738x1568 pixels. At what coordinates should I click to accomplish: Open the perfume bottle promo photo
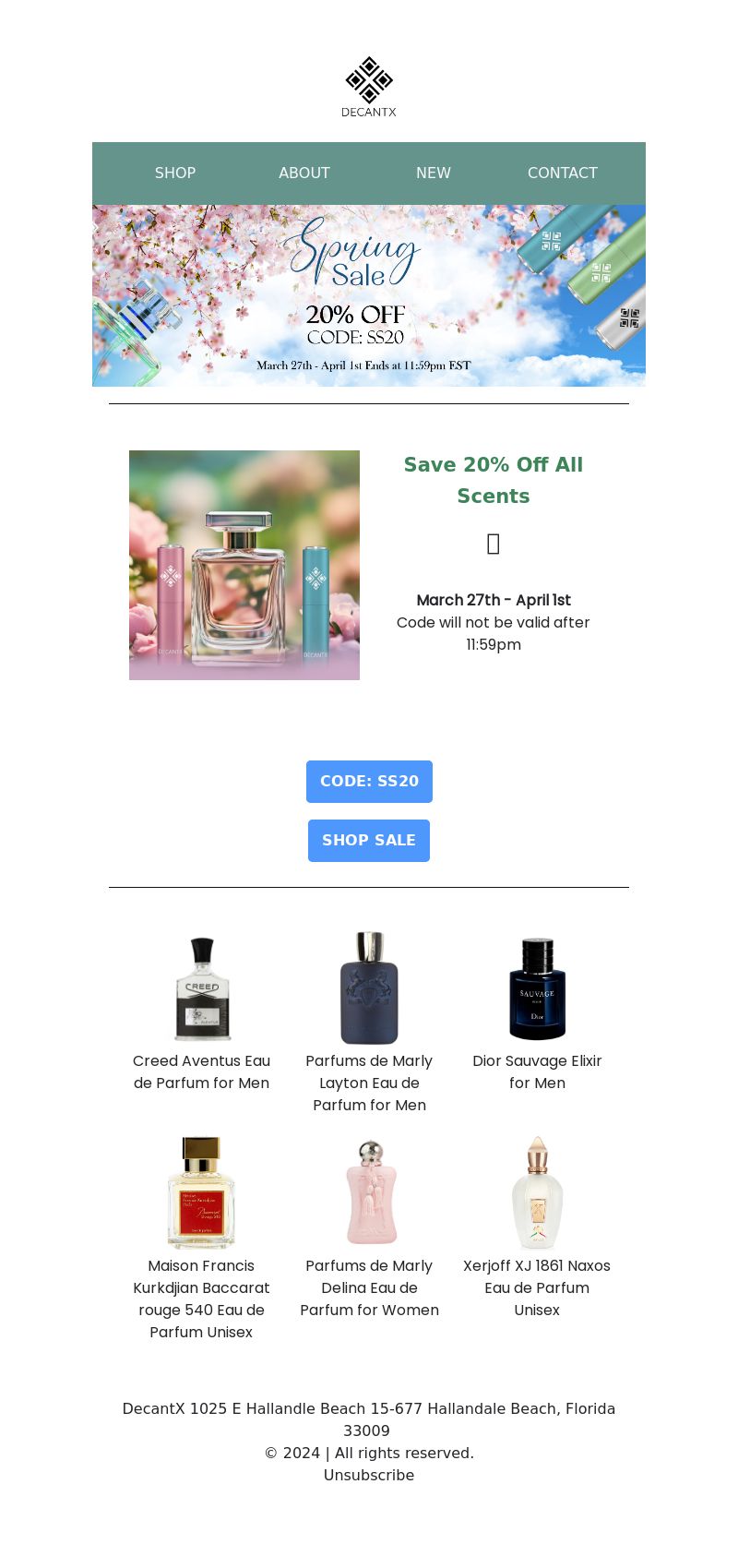[x=244, y=565]
